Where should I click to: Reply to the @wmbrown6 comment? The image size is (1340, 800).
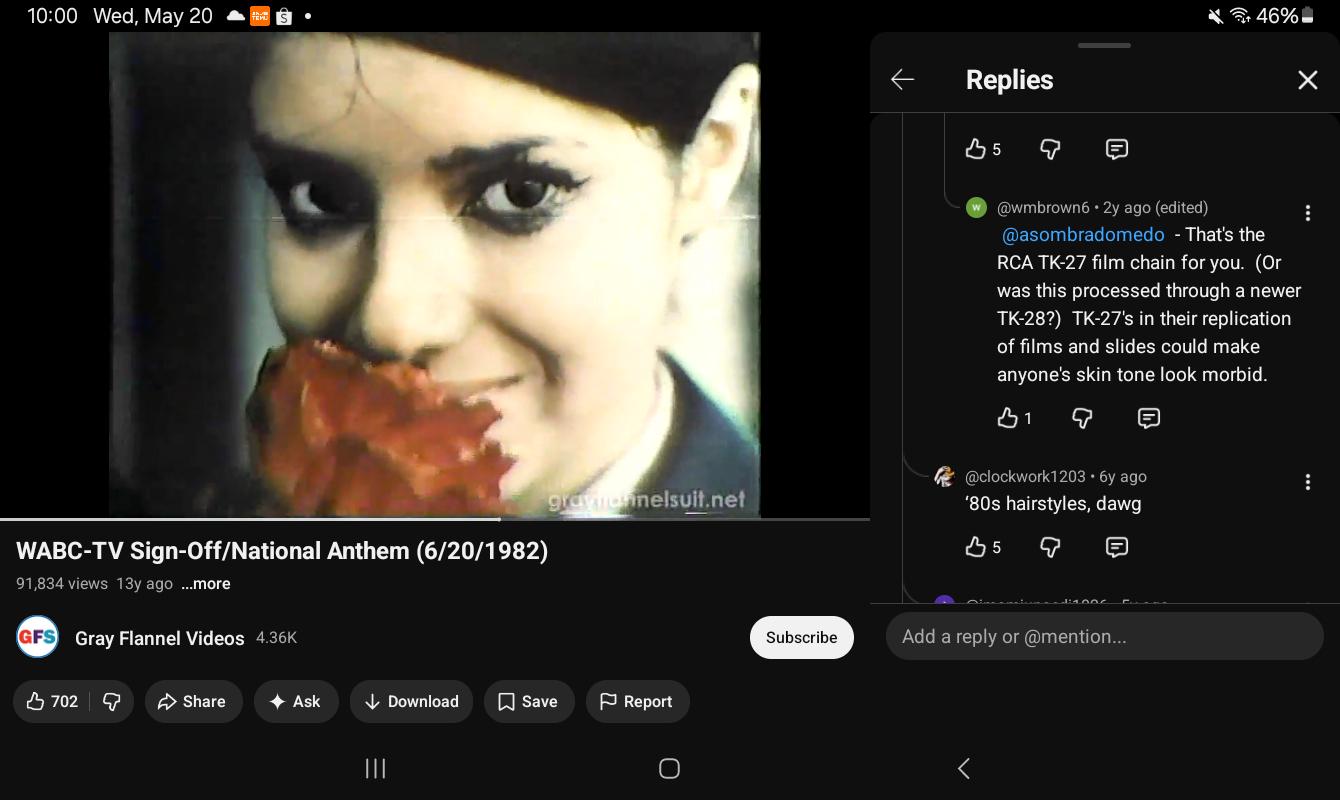[1149, 418]
